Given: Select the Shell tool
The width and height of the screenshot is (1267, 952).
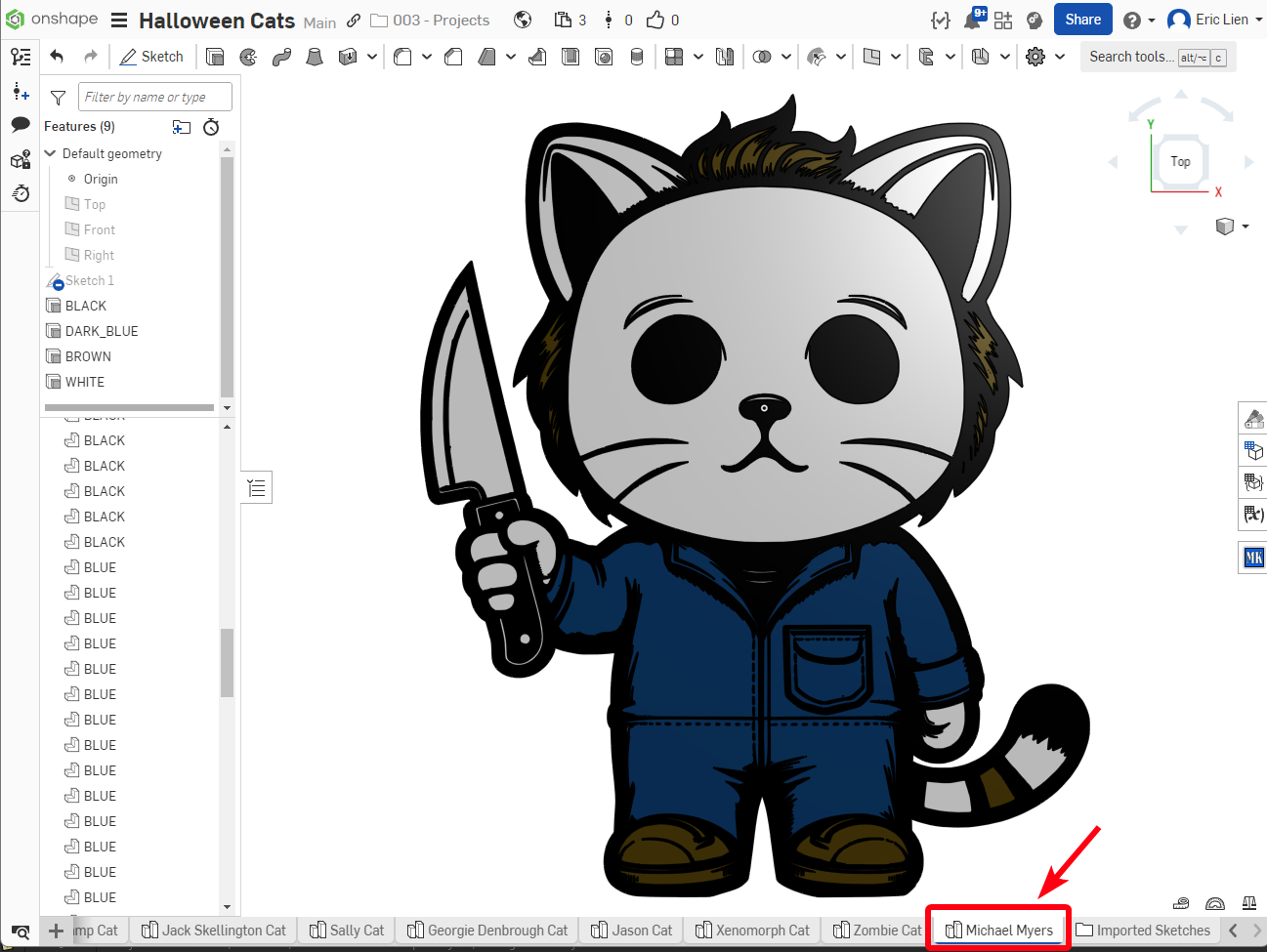Looking at the screenshot, I should click(570, 57).
